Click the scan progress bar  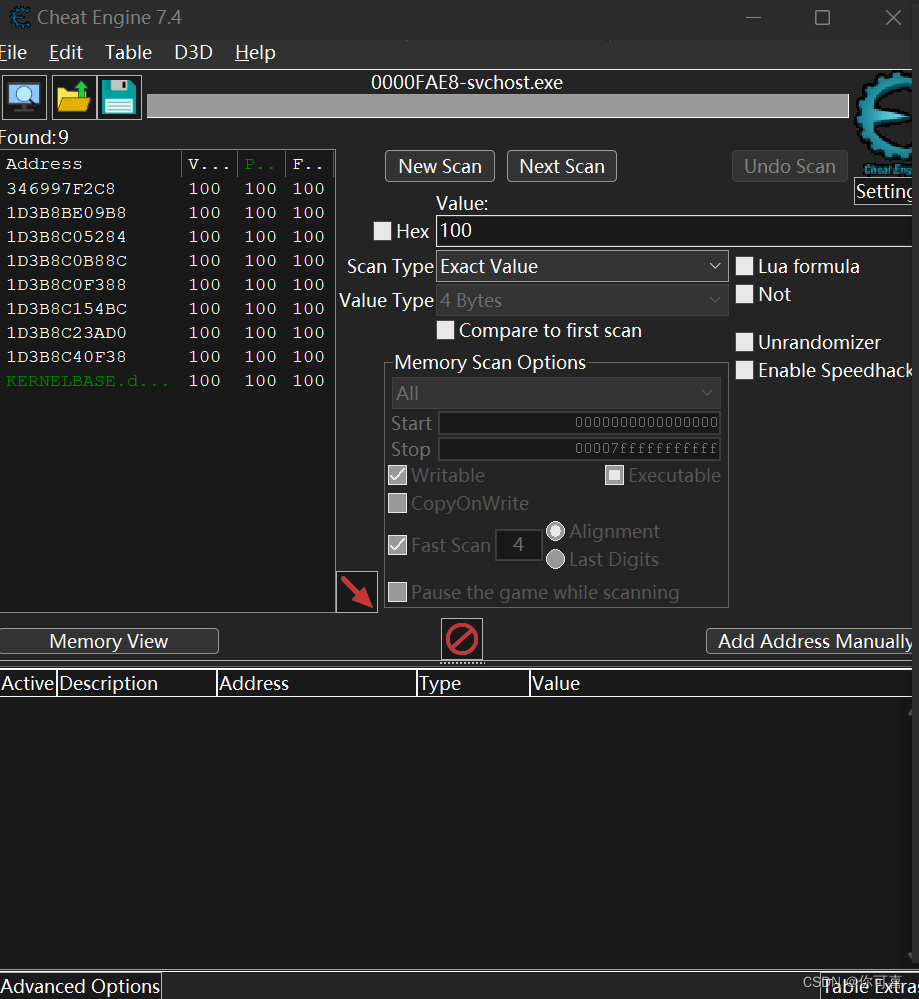pos(498,106)
